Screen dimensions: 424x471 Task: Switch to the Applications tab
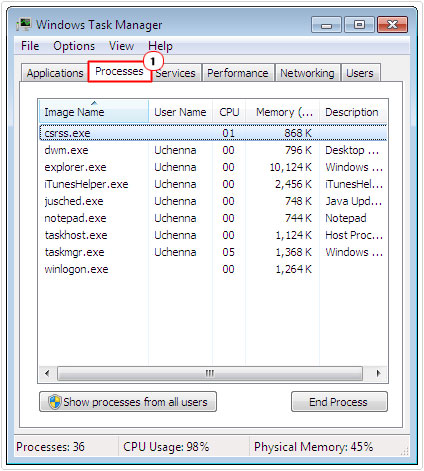[55, 73]
